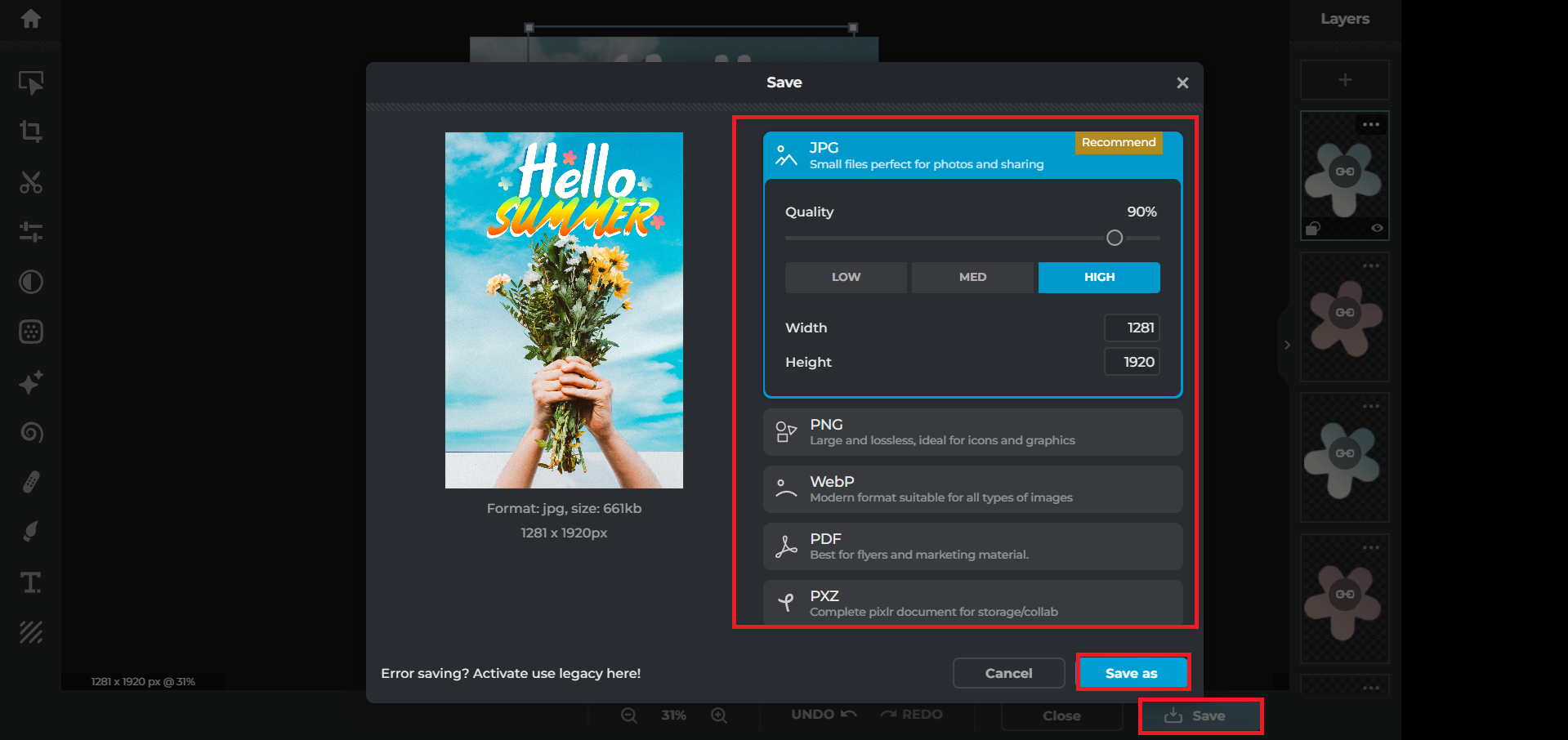
Task: Click the 'Format: jpg, size: 661kb' text
Action: click(x=564, y=508)
